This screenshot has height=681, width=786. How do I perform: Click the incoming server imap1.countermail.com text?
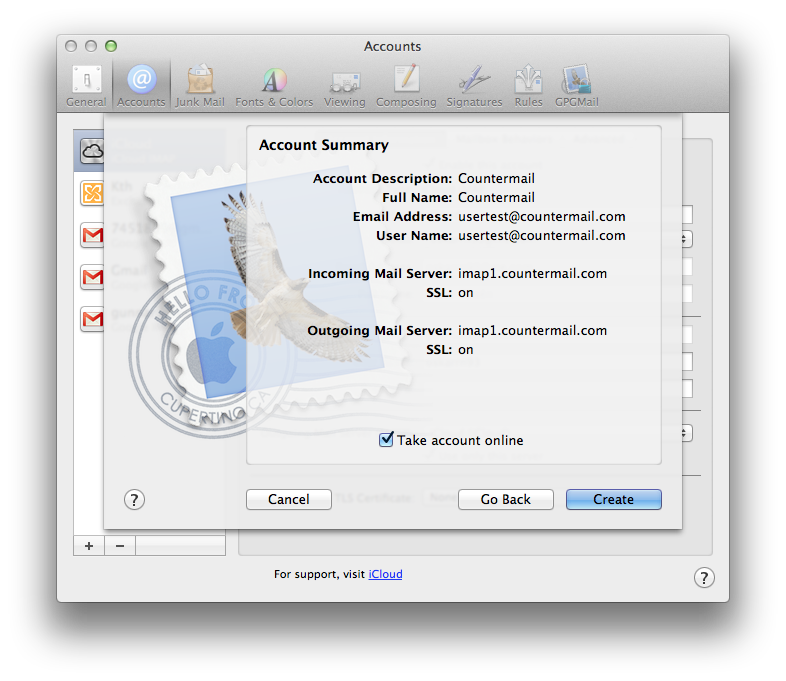(x=532, y=274)
